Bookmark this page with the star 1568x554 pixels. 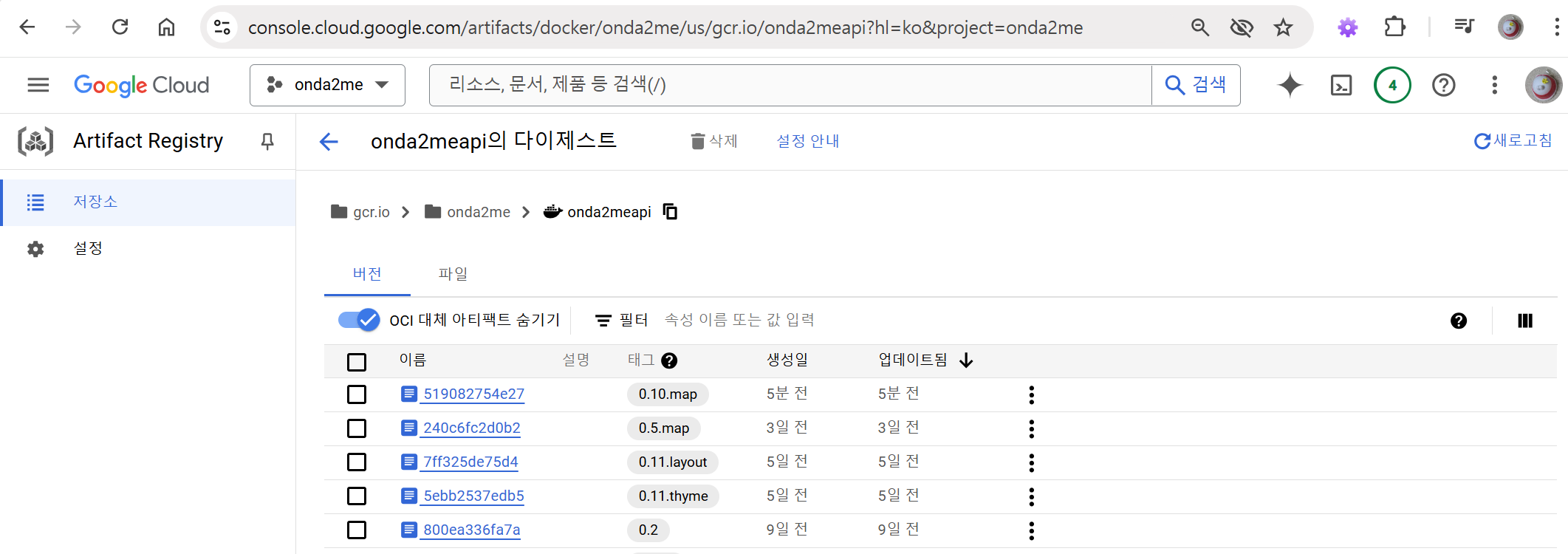1284,27
